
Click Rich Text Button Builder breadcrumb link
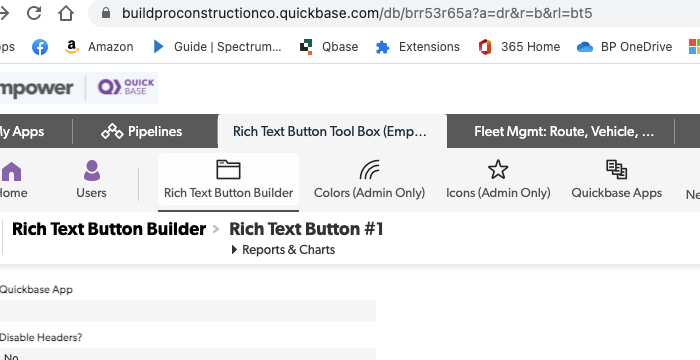[x=109, y=229]
